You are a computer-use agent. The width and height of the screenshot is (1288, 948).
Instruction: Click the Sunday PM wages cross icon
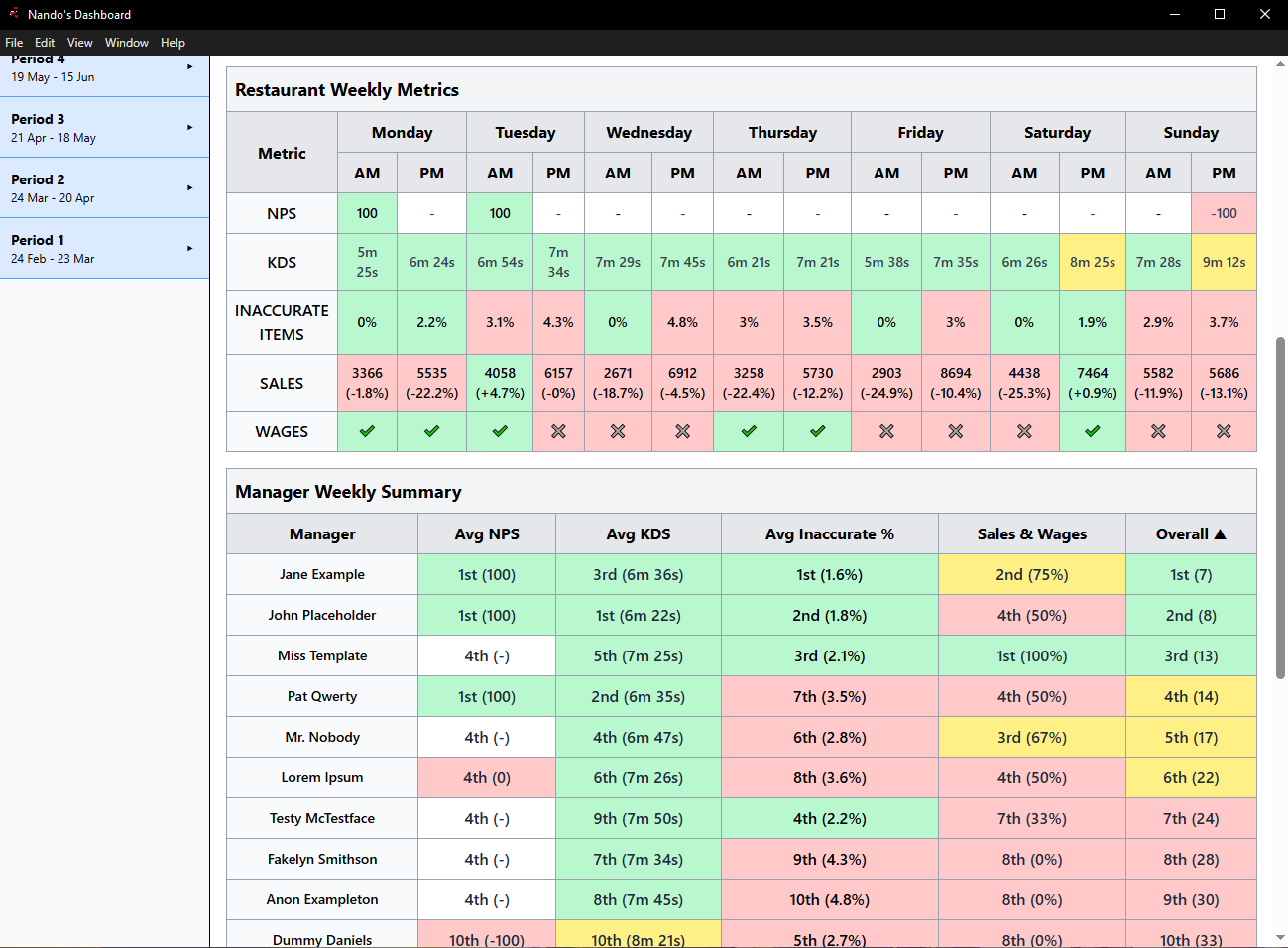1224,431
